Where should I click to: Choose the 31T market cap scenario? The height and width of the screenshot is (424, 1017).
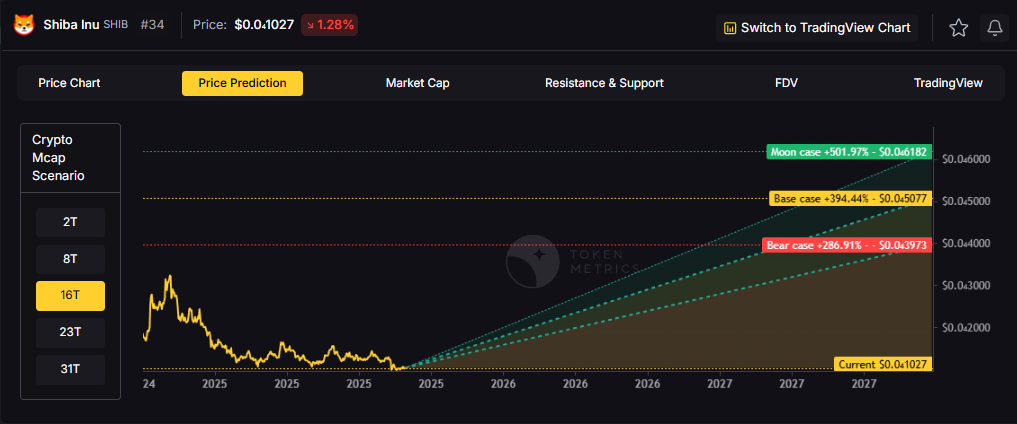pos(71,370)
